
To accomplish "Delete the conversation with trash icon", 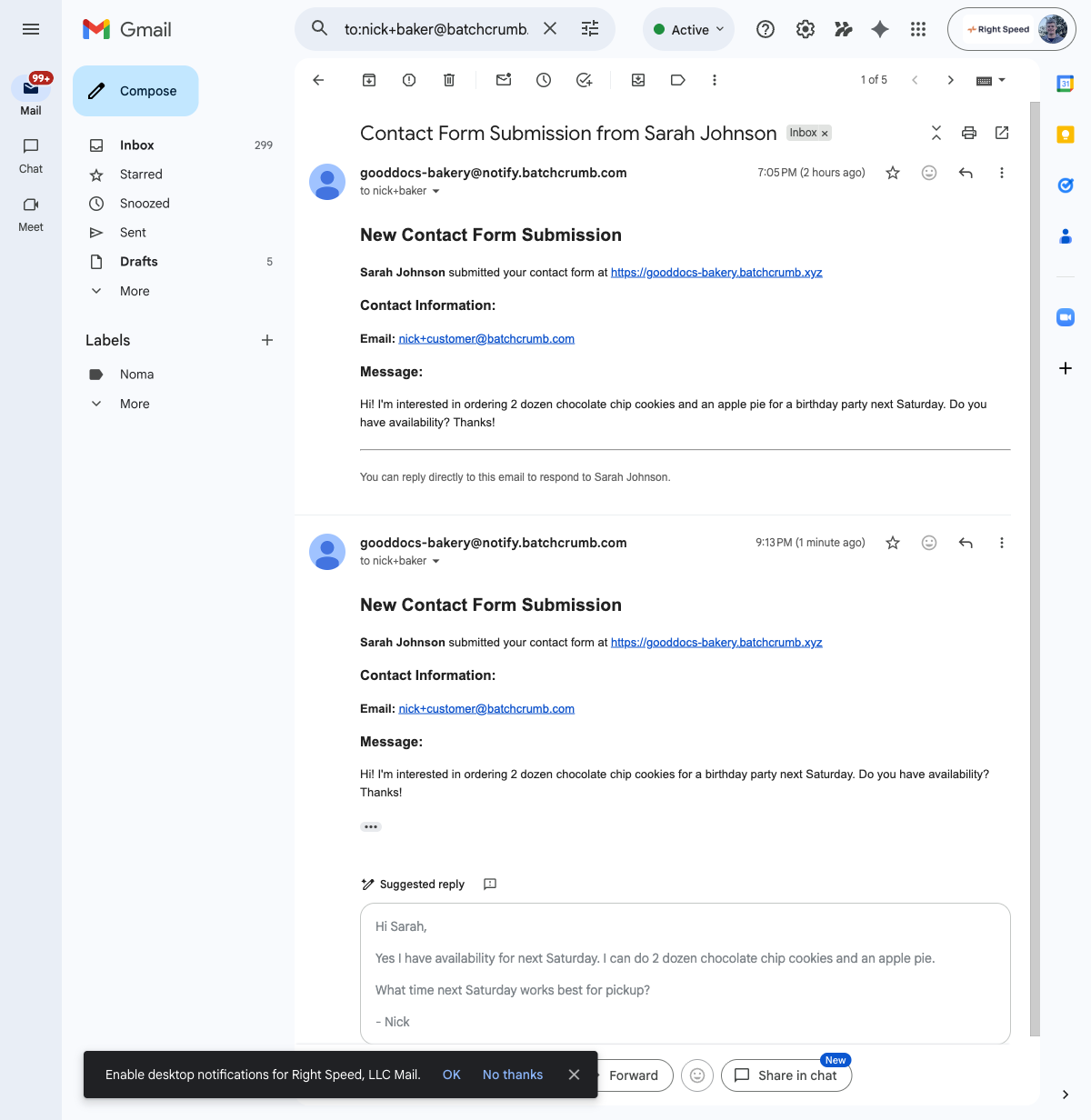I will (449, 80).
